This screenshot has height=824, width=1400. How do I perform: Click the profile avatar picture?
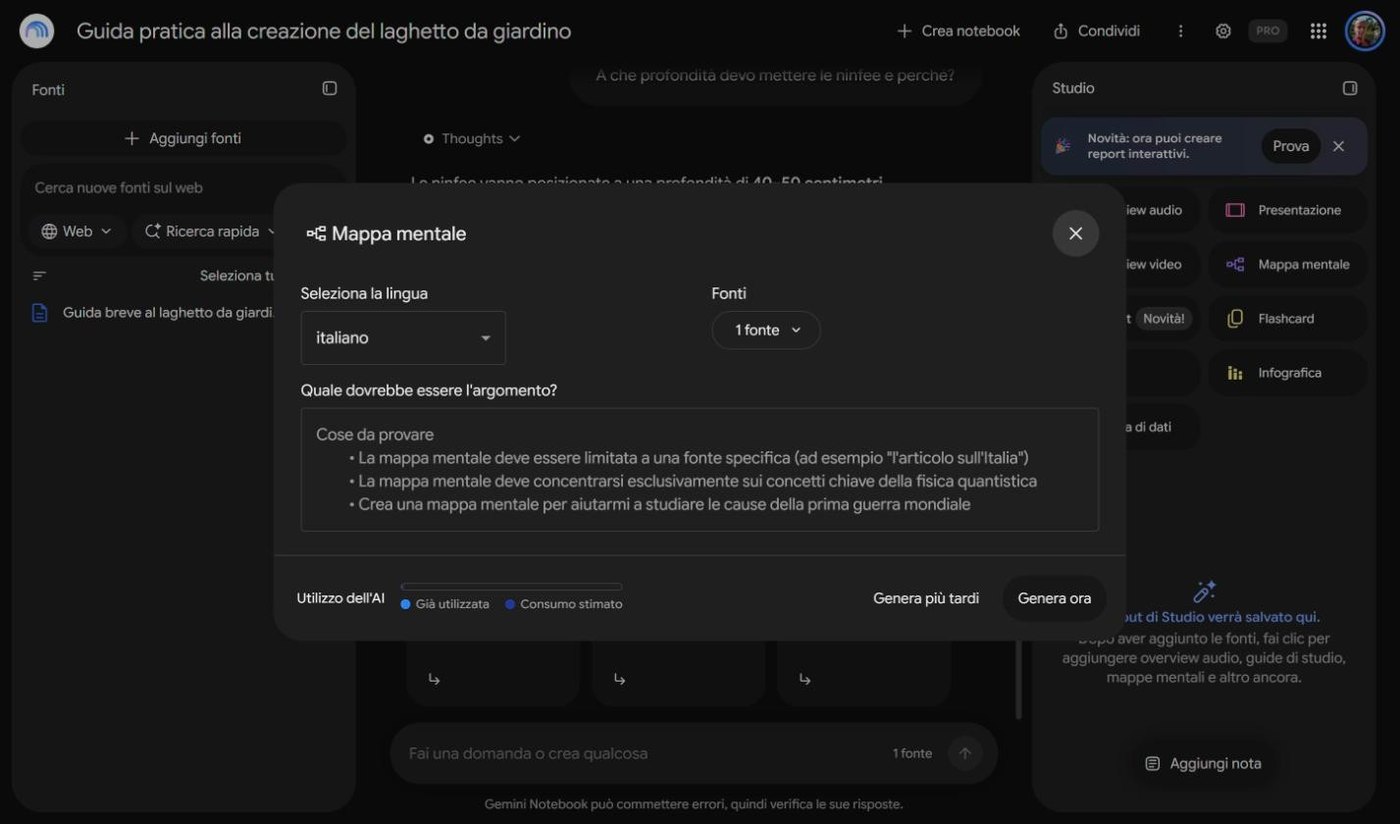click(1364, 31)
